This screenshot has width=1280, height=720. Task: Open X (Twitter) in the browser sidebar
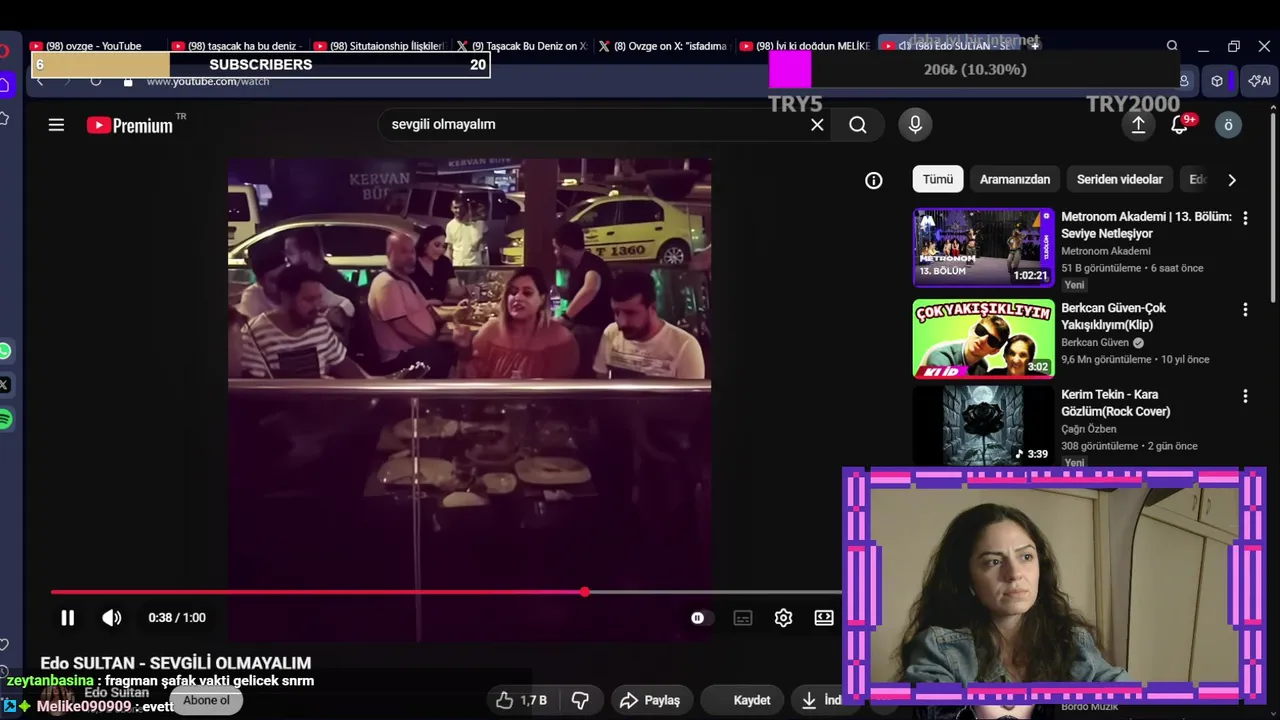click(x=5, y=385)
